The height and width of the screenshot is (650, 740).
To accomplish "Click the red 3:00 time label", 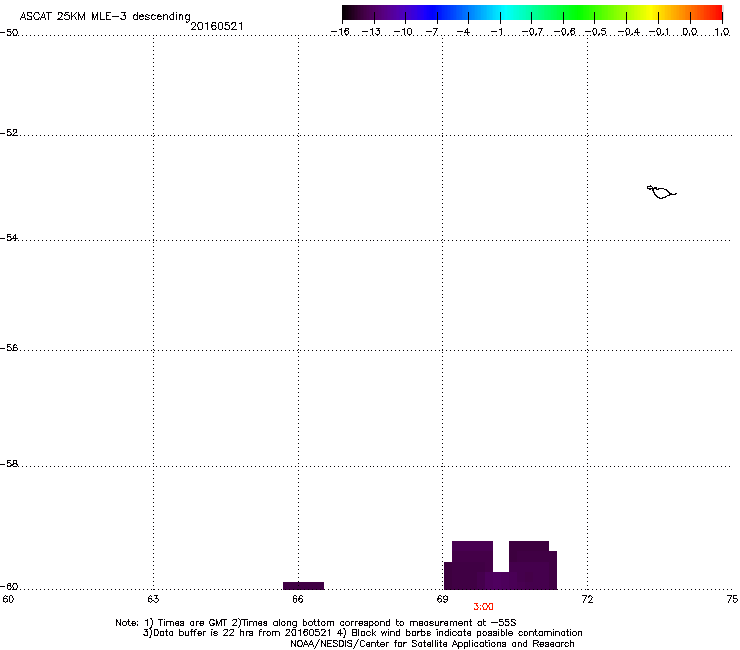I will (x=483, y=607).
